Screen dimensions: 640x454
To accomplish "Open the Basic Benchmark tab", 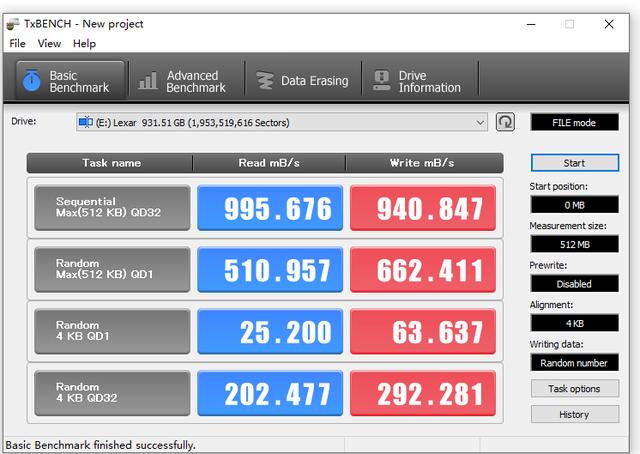I will tap(70, 80).
